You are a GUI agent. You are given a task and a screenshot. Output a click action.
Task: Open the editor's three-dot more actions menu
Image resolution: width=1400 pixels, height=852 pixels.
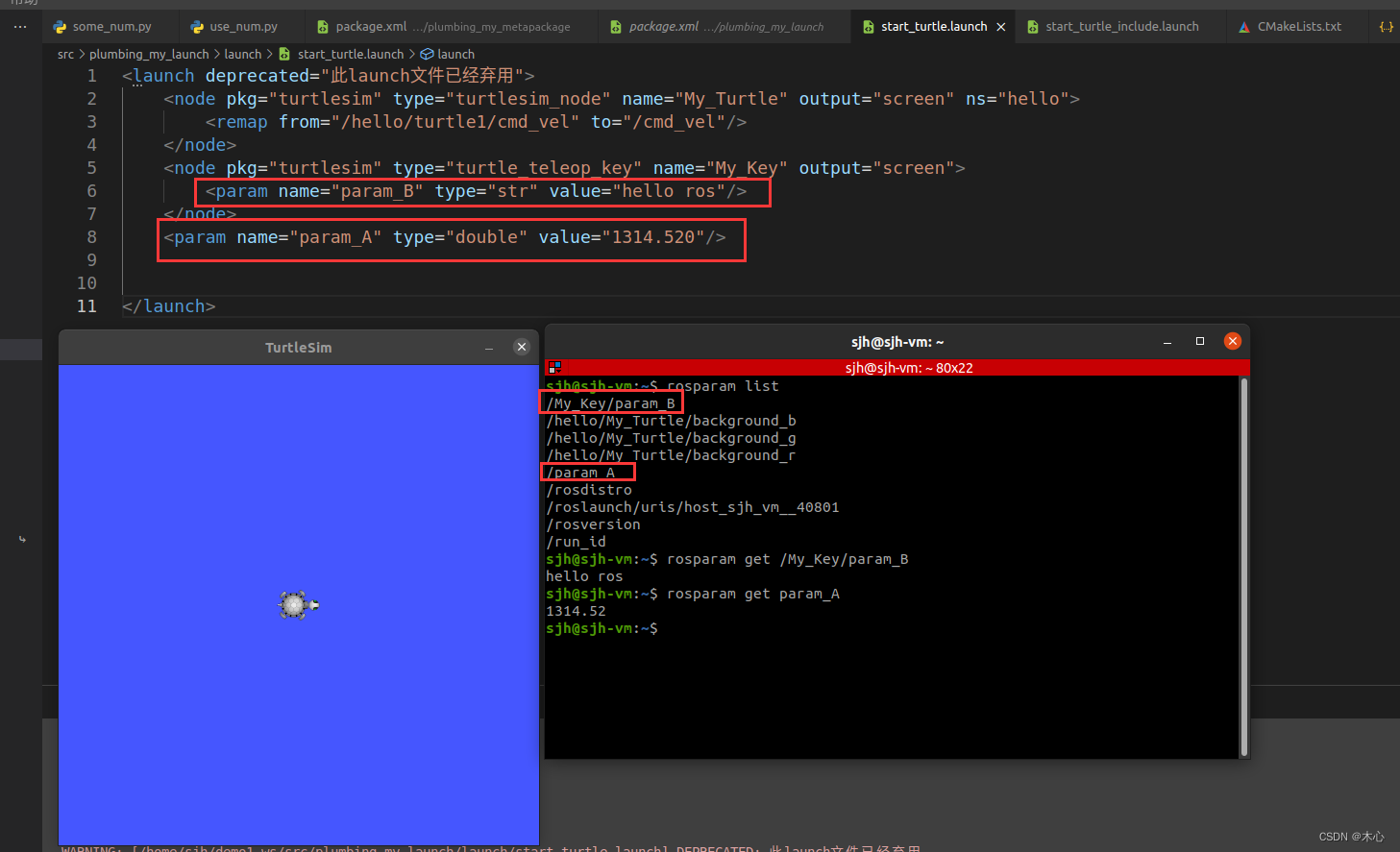pos(20,27)
